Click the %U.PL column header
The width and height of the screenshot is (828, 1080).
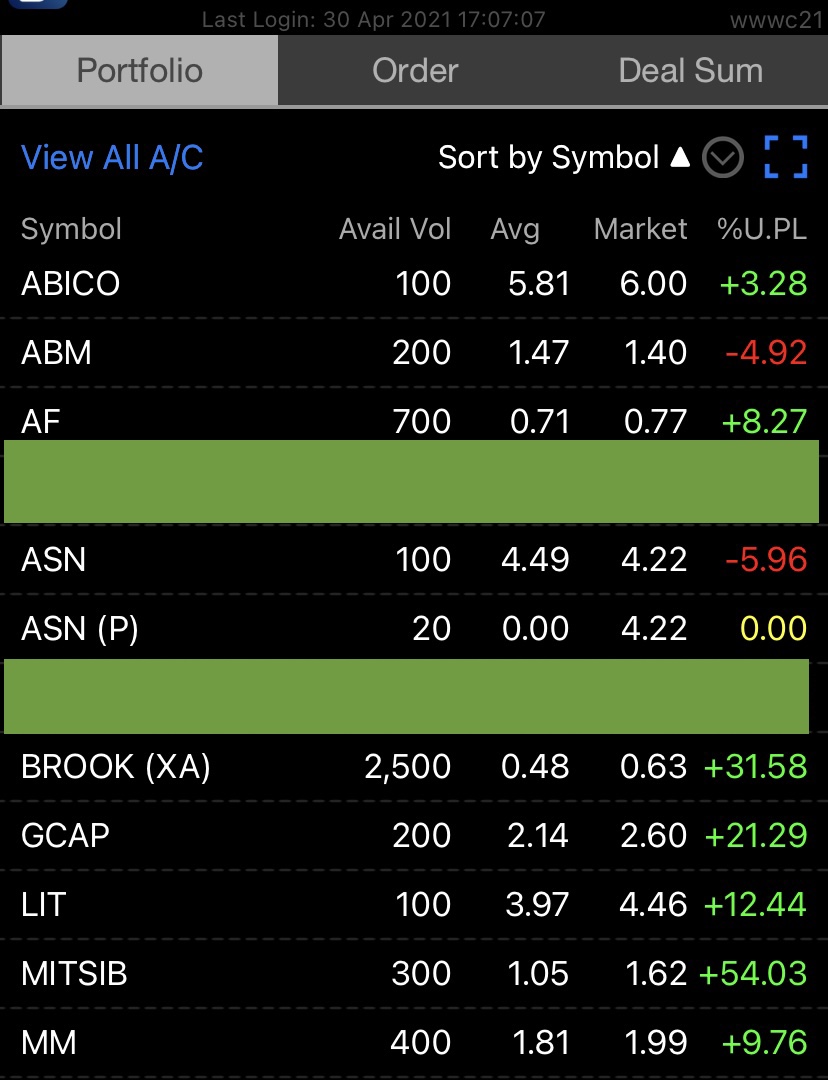[x=761, y=229]
